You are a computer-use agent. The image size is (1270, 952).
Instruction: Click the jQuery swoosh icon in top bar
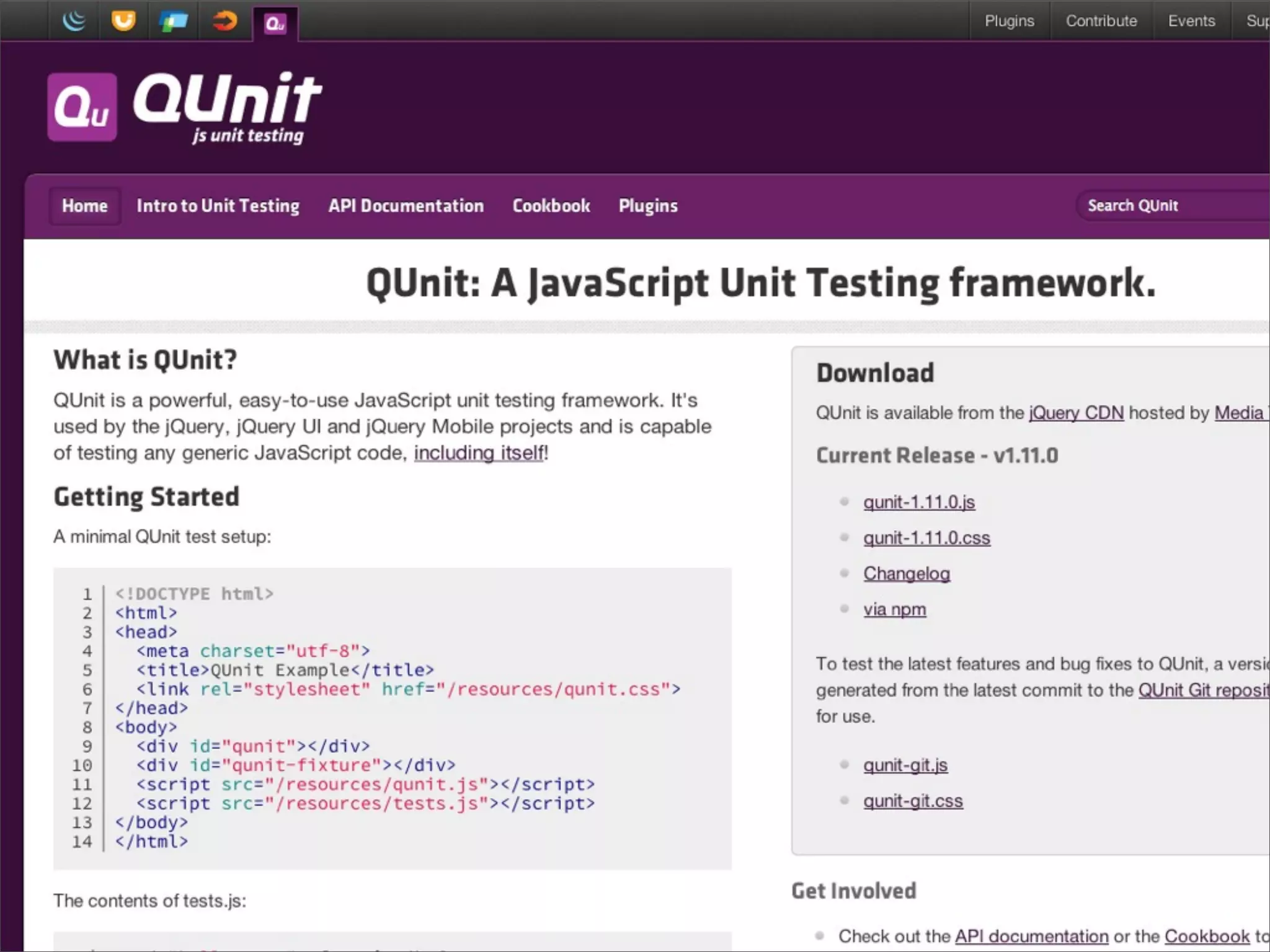tap(74, 21)
